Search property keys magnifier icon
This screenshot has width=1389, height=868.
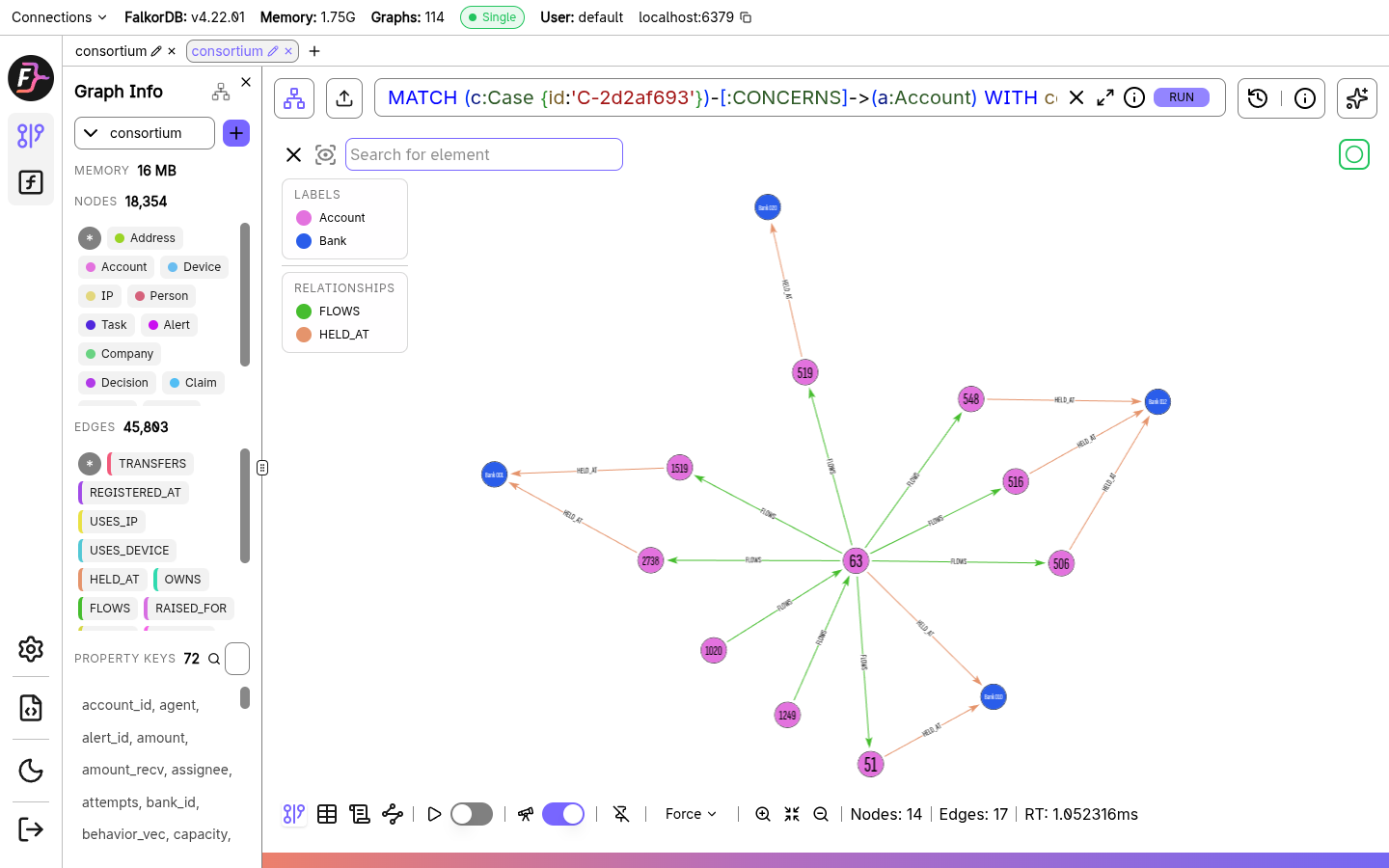point(214,659)
